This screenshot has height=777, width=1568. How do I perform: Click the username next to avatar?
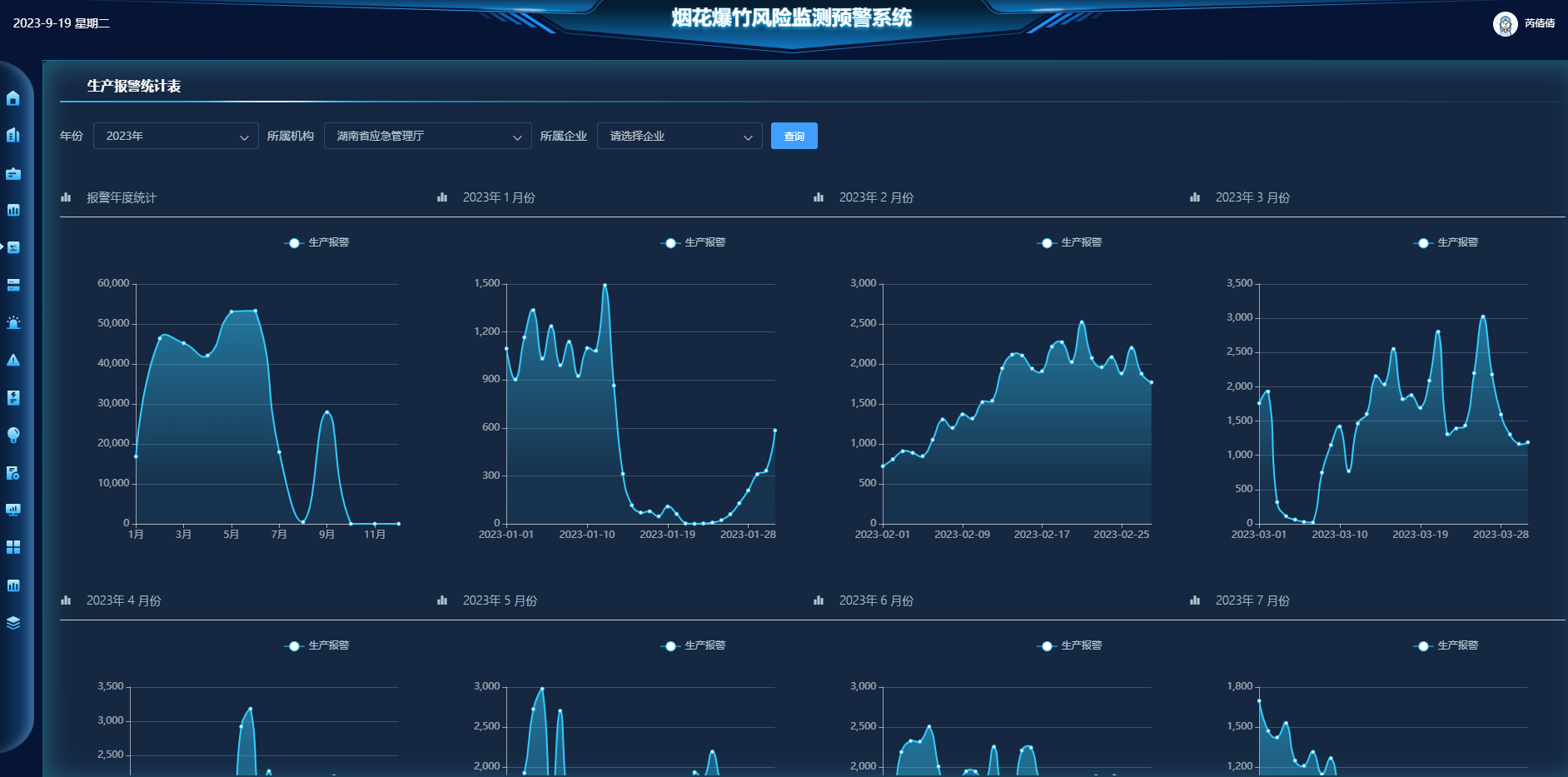pos(1540,23)
